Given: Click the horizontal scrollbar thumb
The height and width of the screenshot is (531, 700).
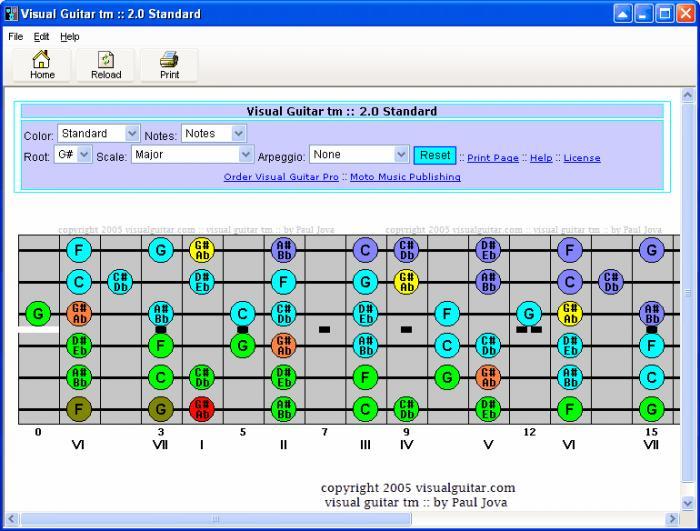Looking at the screenshot, I should coord(216,518).
